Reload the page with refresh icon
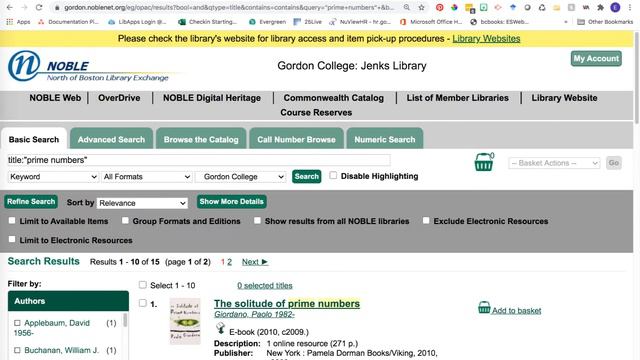This screenshot has height=360, width=640. pos(39,7)
